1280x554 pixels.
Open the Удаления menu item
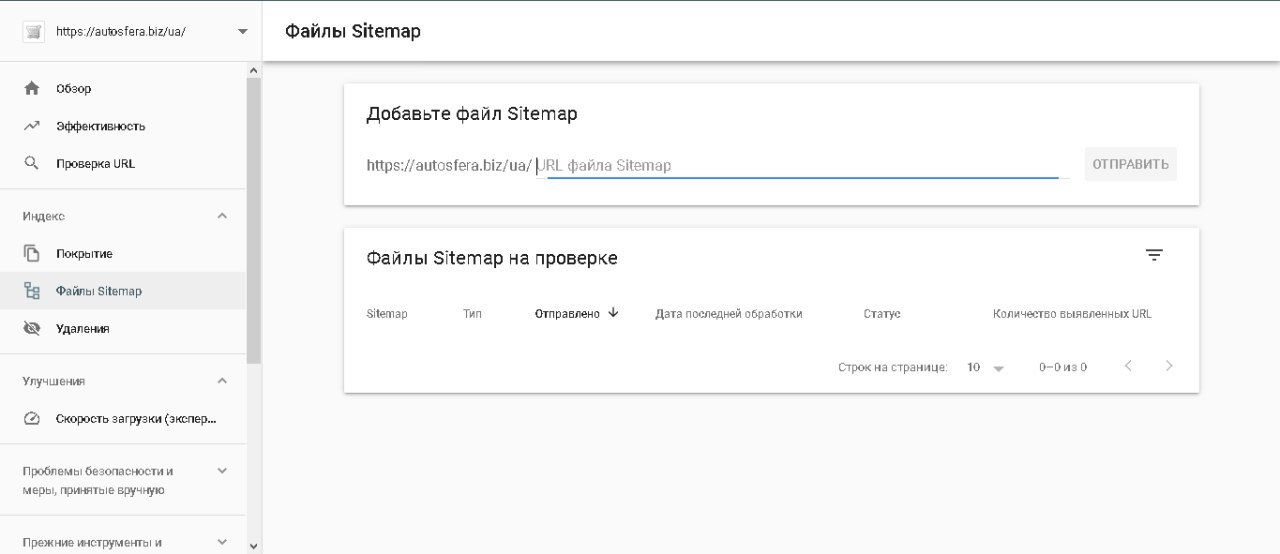pyautogui.click(x=124, y=328)
